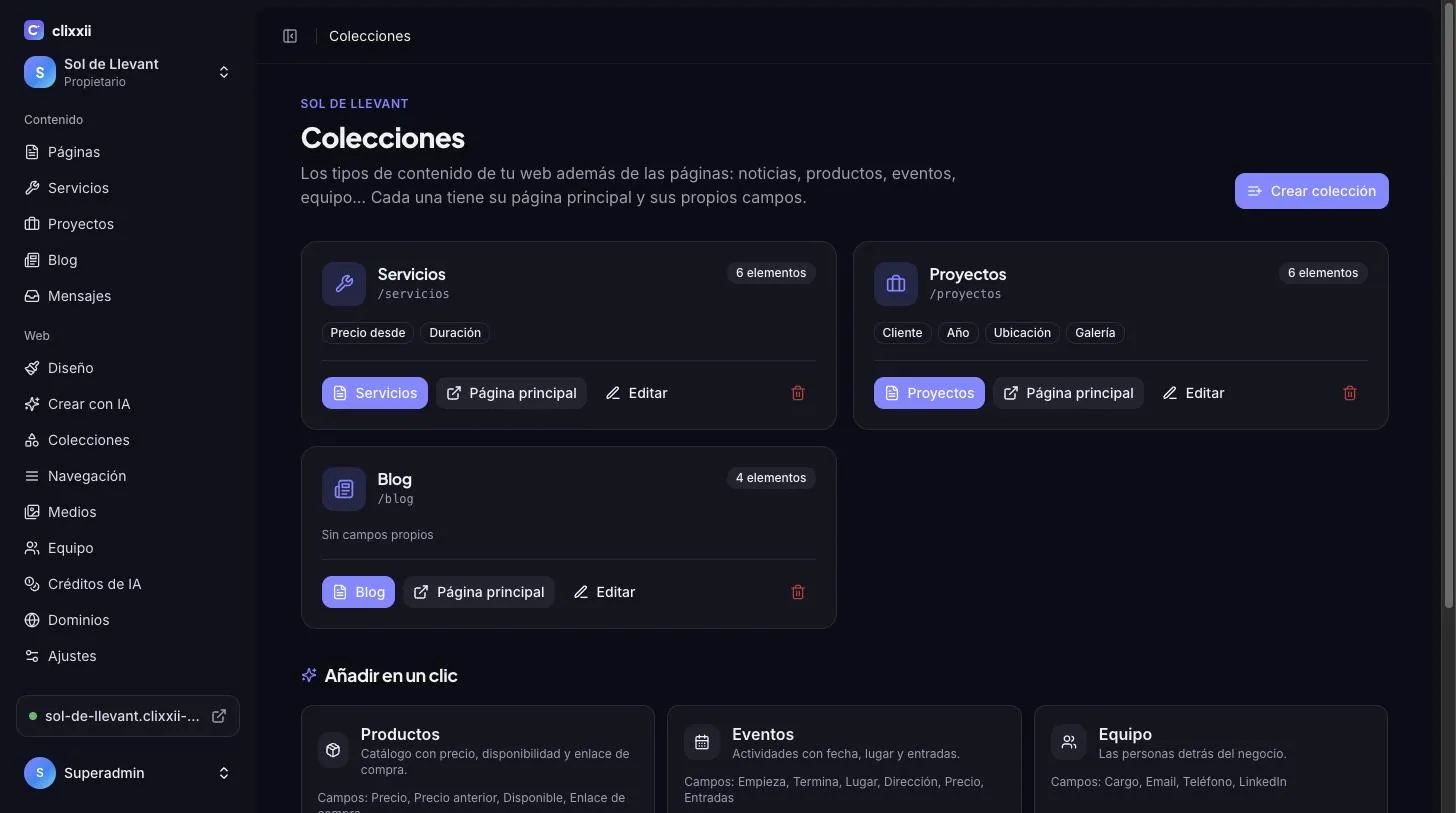The height and width of the screenshot is (813, 1456).
Task: Open Página principal of the Servicios collection
Action: 511,393
